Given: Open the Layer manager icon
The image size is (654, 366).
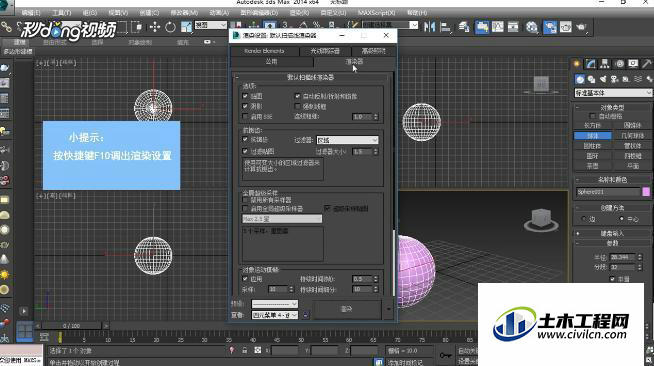Looking at the screenshot, I should 464,27.
